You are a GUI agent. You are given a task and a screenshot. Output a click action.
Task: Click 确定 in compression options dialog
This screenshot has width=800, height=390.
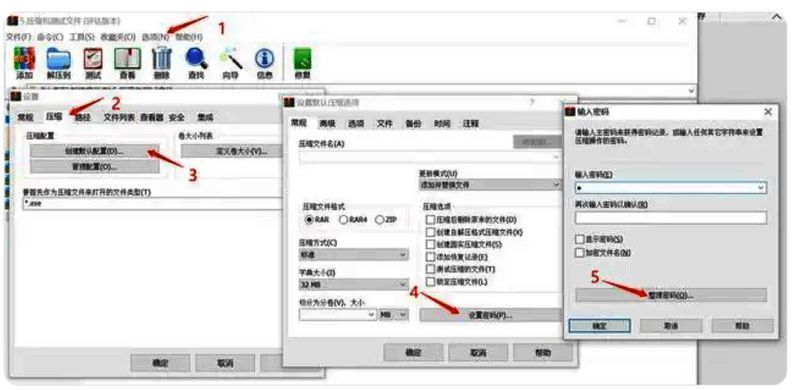pos(413,352)
